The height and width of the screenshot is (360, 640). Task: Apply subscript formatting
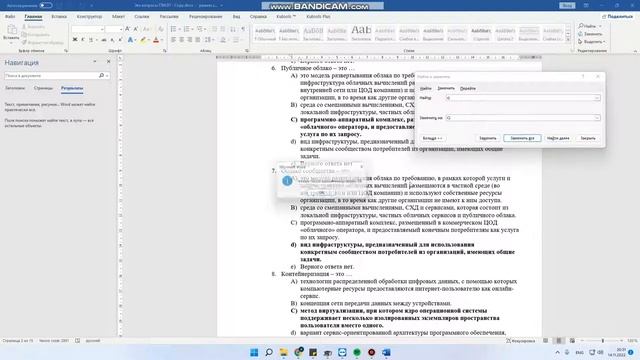pos(112,40)
